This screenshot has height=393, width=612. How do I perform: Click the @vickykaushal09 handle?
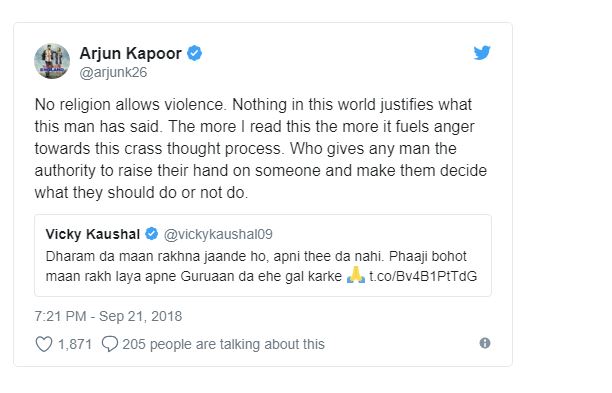click(218, 234)
